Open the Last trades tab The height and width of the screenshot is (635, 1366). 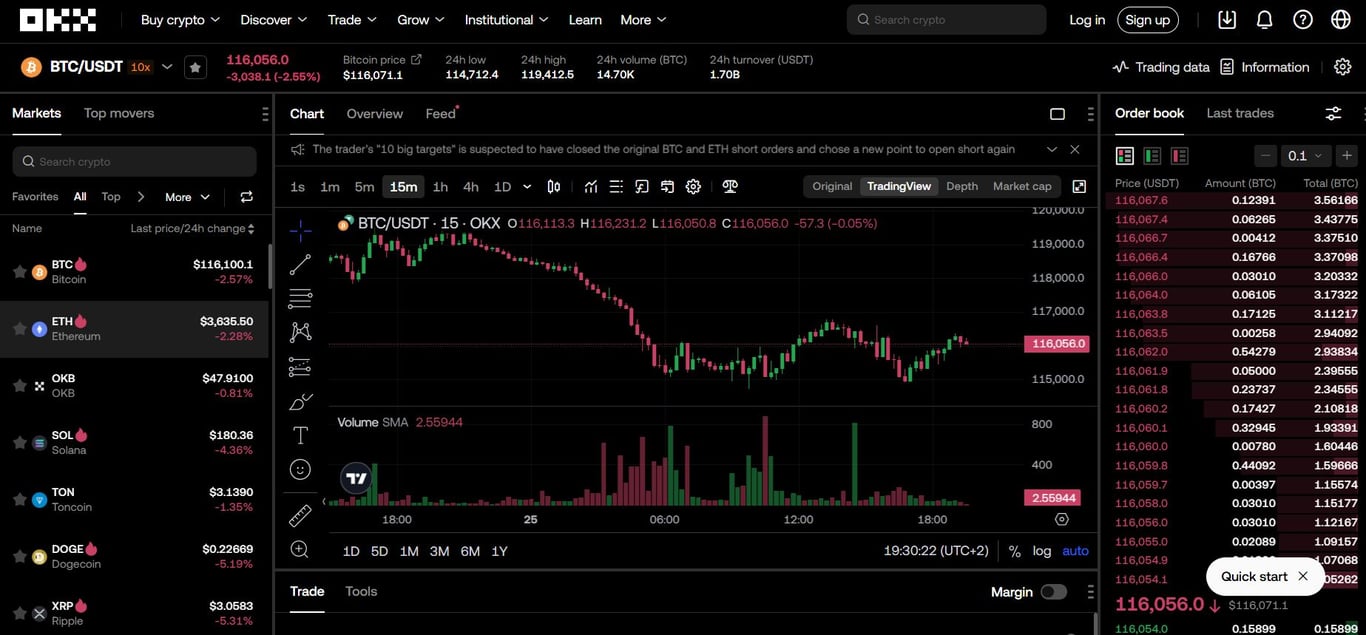click(1239, 113)
